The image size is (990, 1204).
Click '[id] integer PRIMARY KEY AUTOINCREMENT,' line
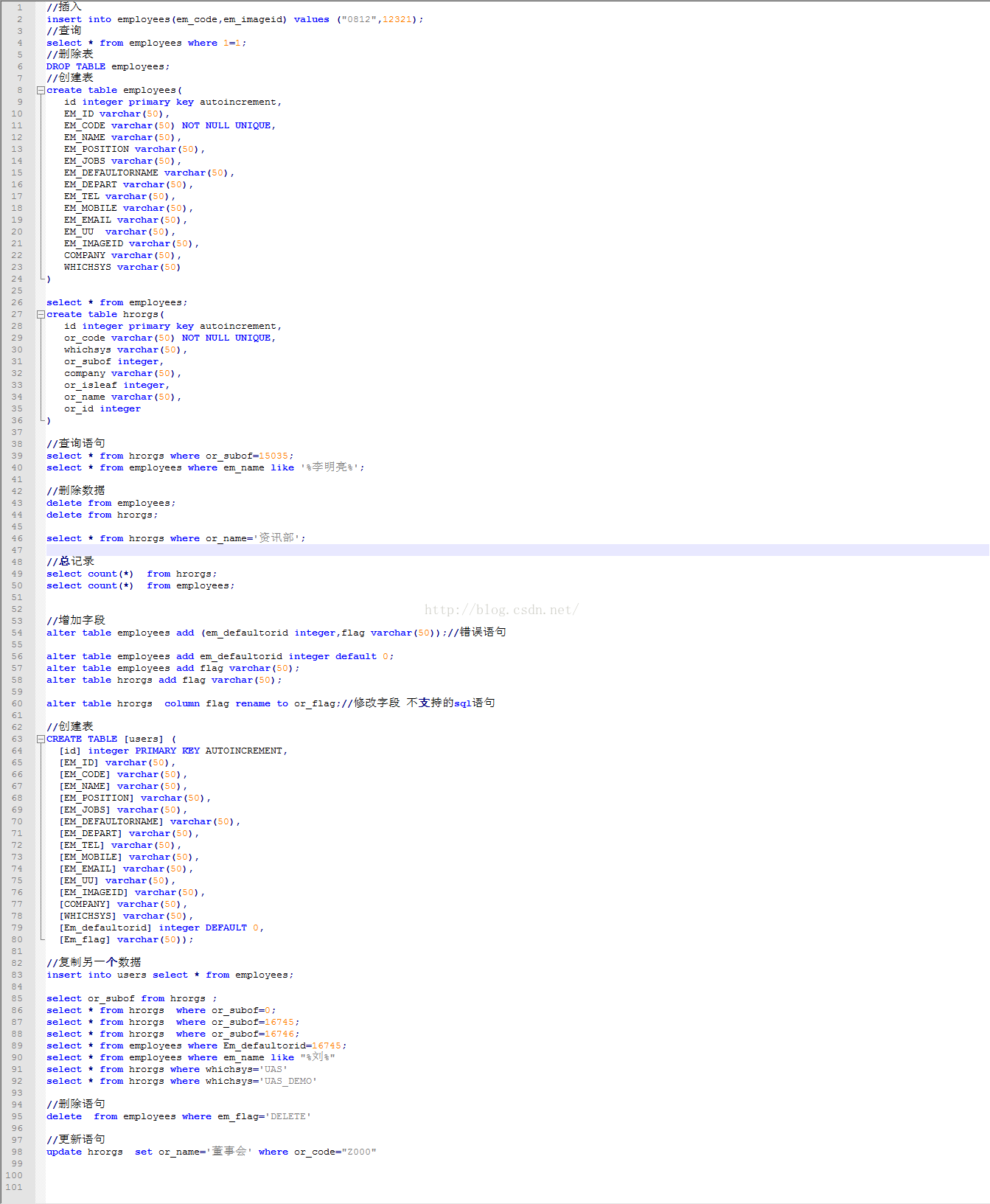coord(173,751)
